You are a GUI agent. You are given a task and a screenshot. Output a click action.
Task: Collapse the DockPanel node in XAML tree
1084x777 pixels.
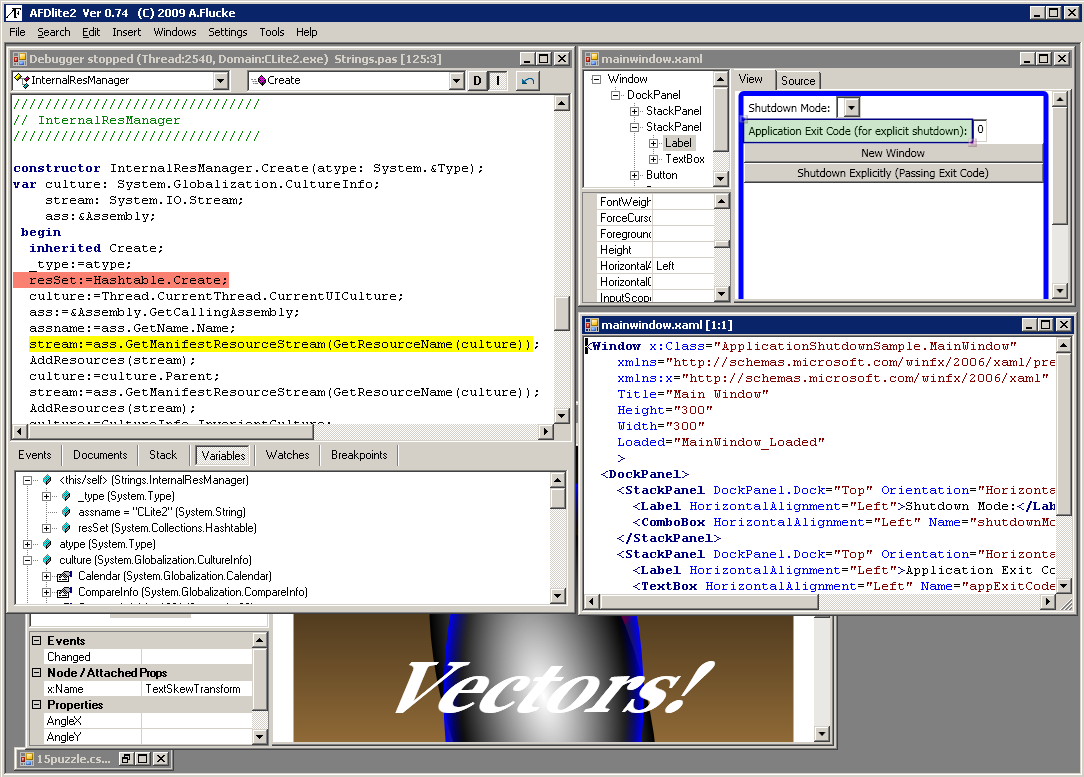coord(615,95)
